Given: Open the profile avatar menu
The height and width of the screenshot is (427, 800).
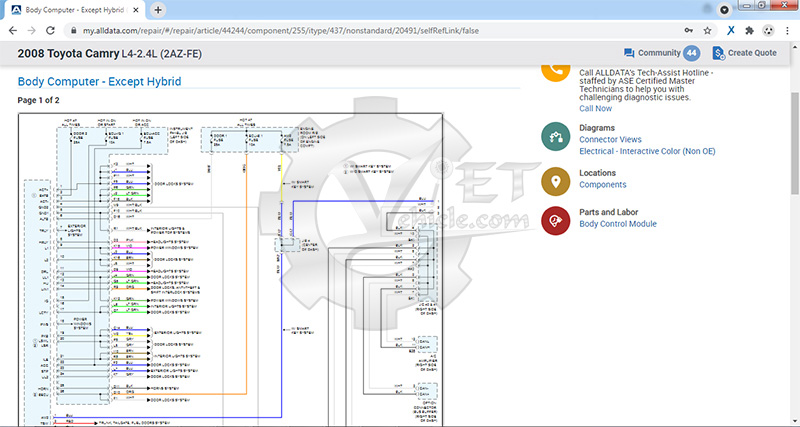Looking at the screenshot, I should tap(768, 31).
